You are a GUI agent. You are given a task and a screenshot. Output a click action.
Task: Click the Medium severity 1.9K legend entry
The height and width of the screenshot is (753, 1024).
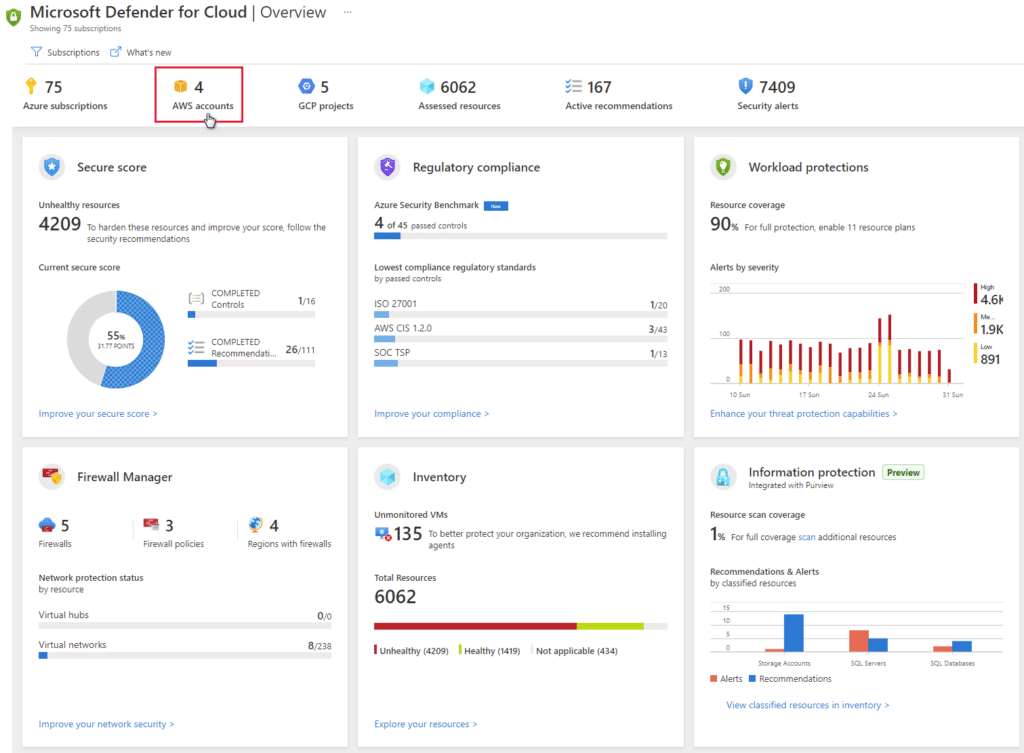pos(989,325)
